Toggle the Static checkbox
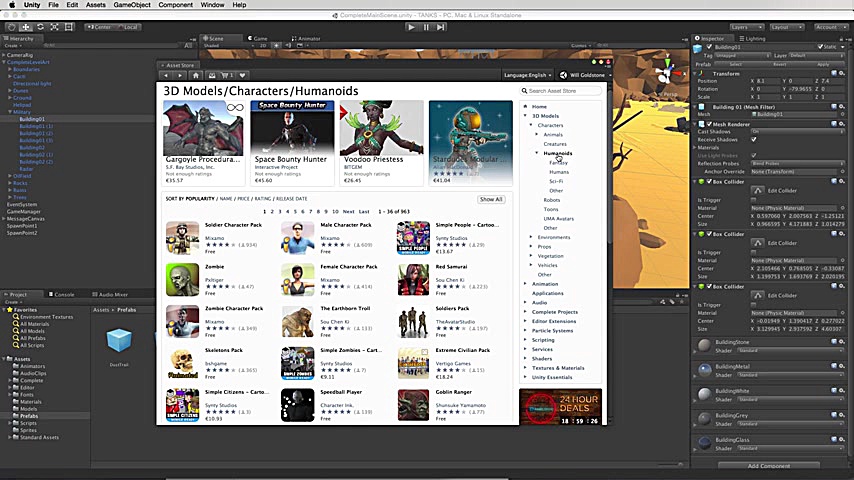The image size is (854, 480). coord(820,47)
